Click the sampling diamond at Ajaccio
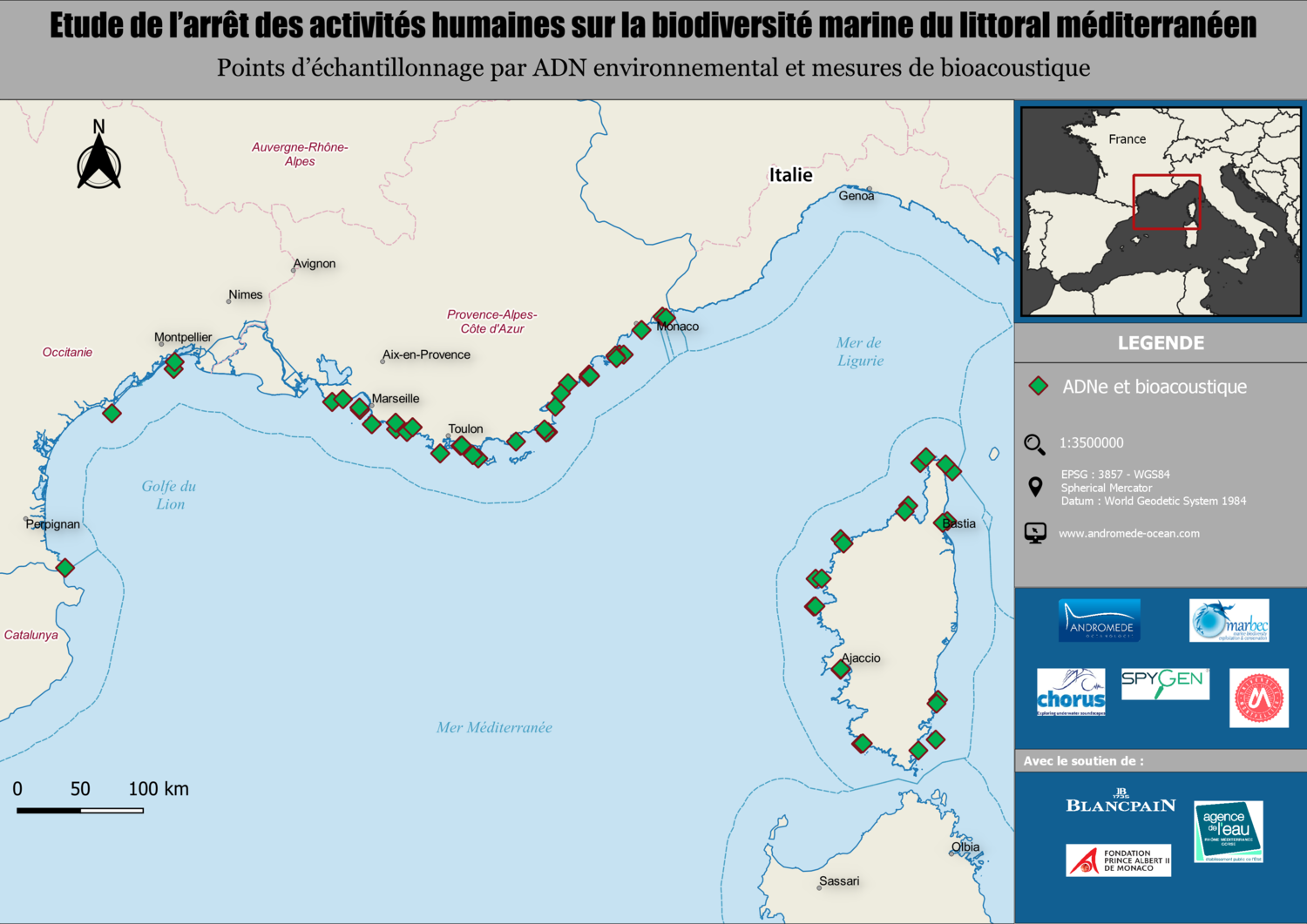 pos(840,669)
